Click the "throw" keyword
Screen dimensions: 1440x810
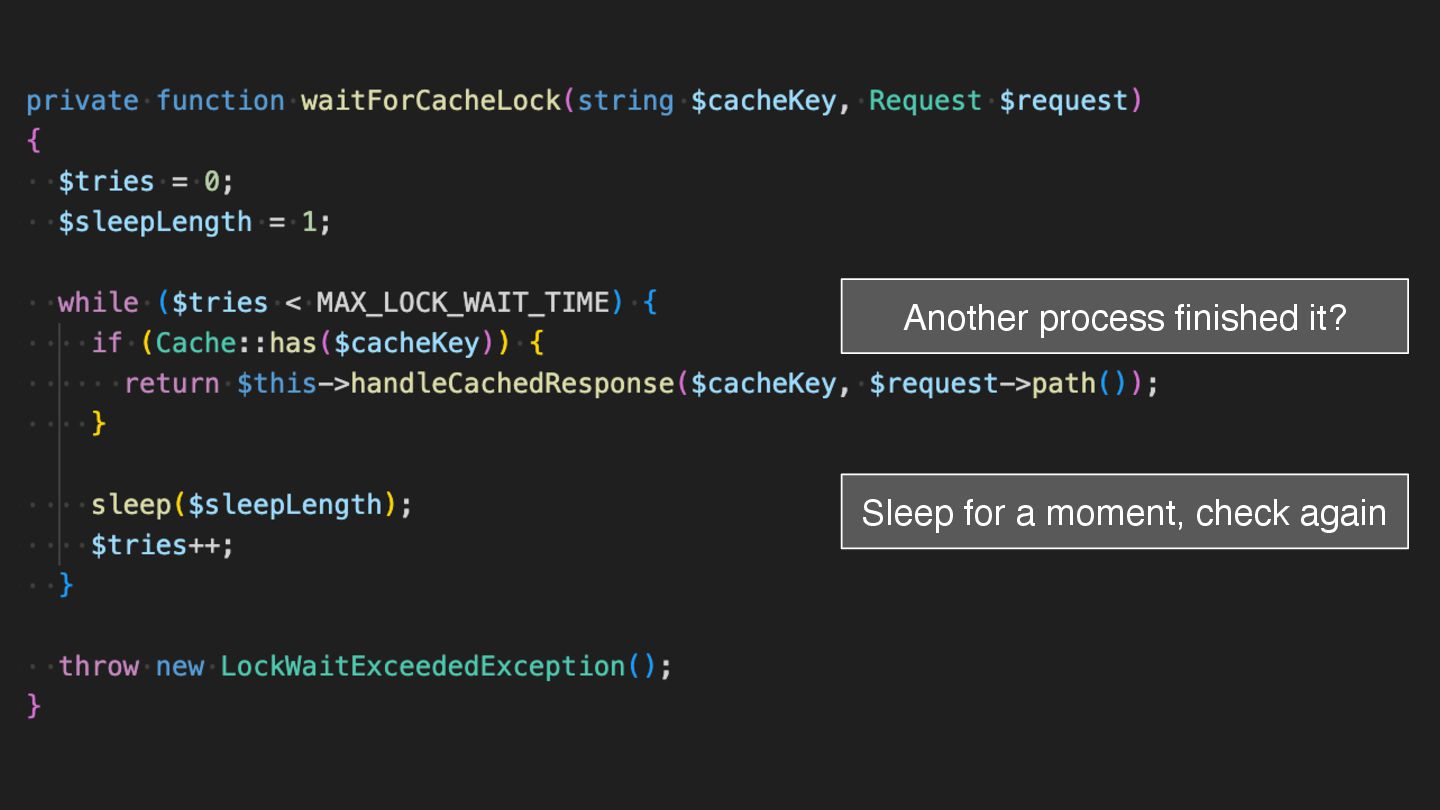tap(98, 667)
